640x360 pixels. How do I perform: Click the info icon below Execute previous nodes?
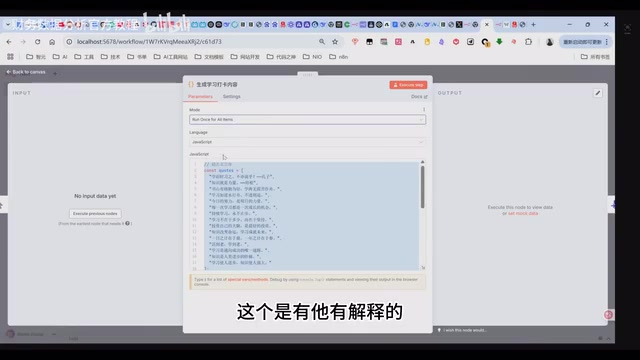click(127, 223)
